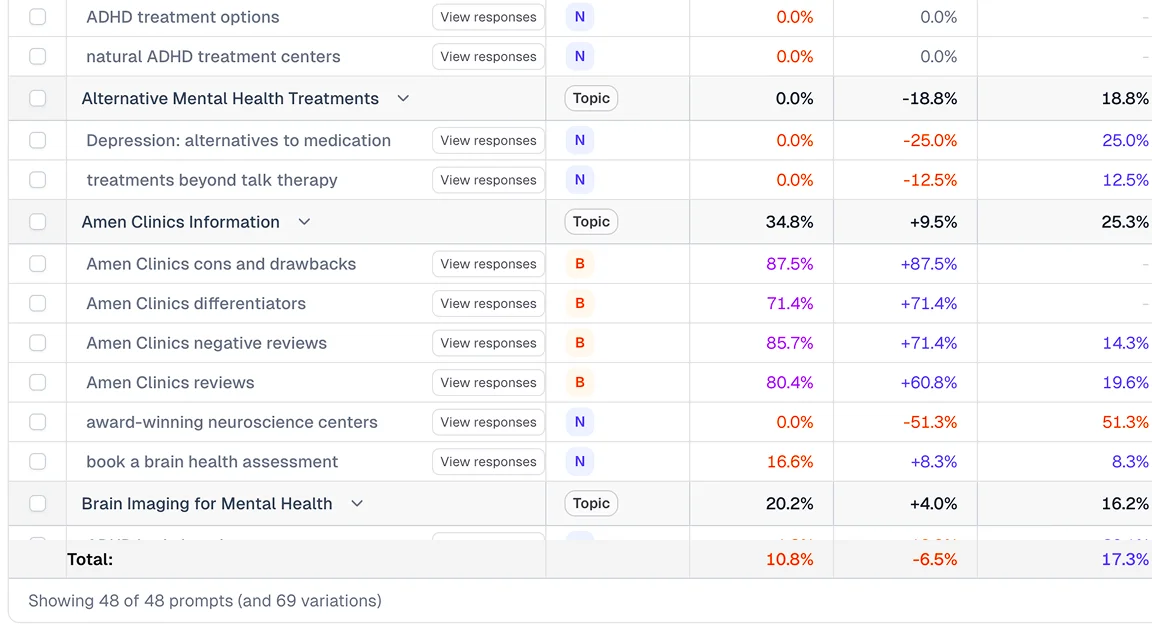This screenshot has height=632, width=1152.
Task: Click the 87.5% value for Amen Clinics cons
Action: tap(790, 264)
